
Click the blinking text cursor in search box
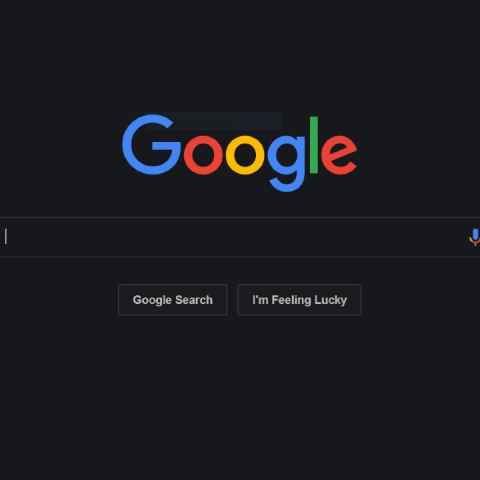(6, 237)
